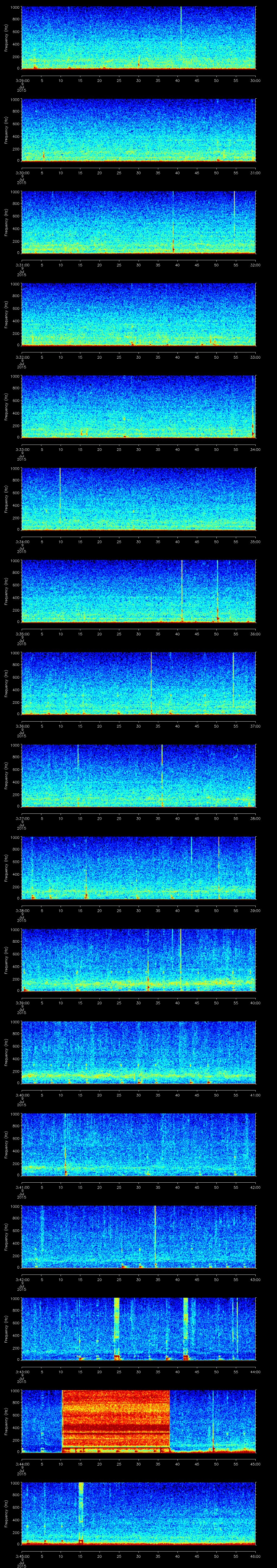This screenshot has width=277, height=1568.
Task: Open the 3:40 spectrogram panel
Action: pyautogui.click(x=138, y=1052)
